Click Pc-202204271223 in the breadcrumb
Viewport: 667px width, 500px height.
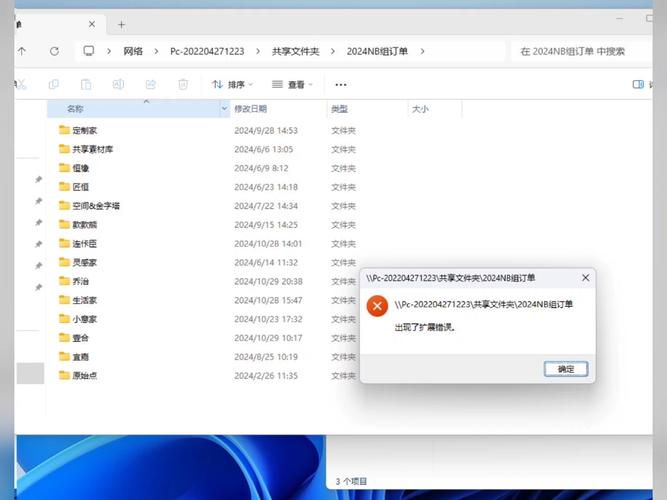207,51
